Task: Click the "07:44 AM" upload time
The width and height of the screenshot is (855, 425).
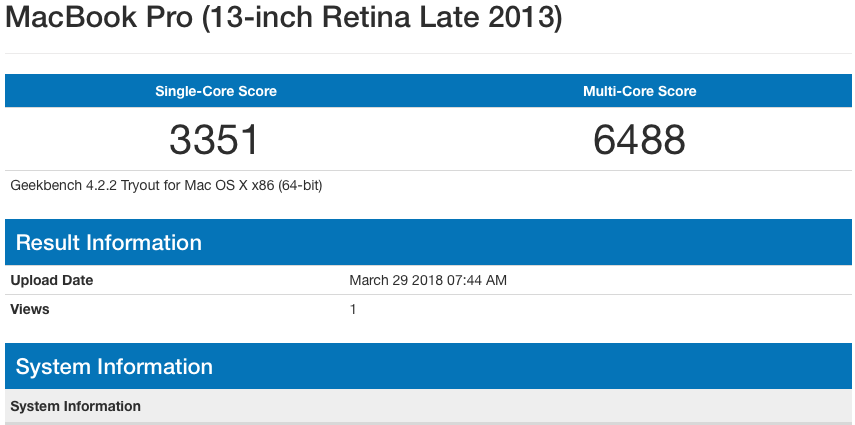Action: 479,281
